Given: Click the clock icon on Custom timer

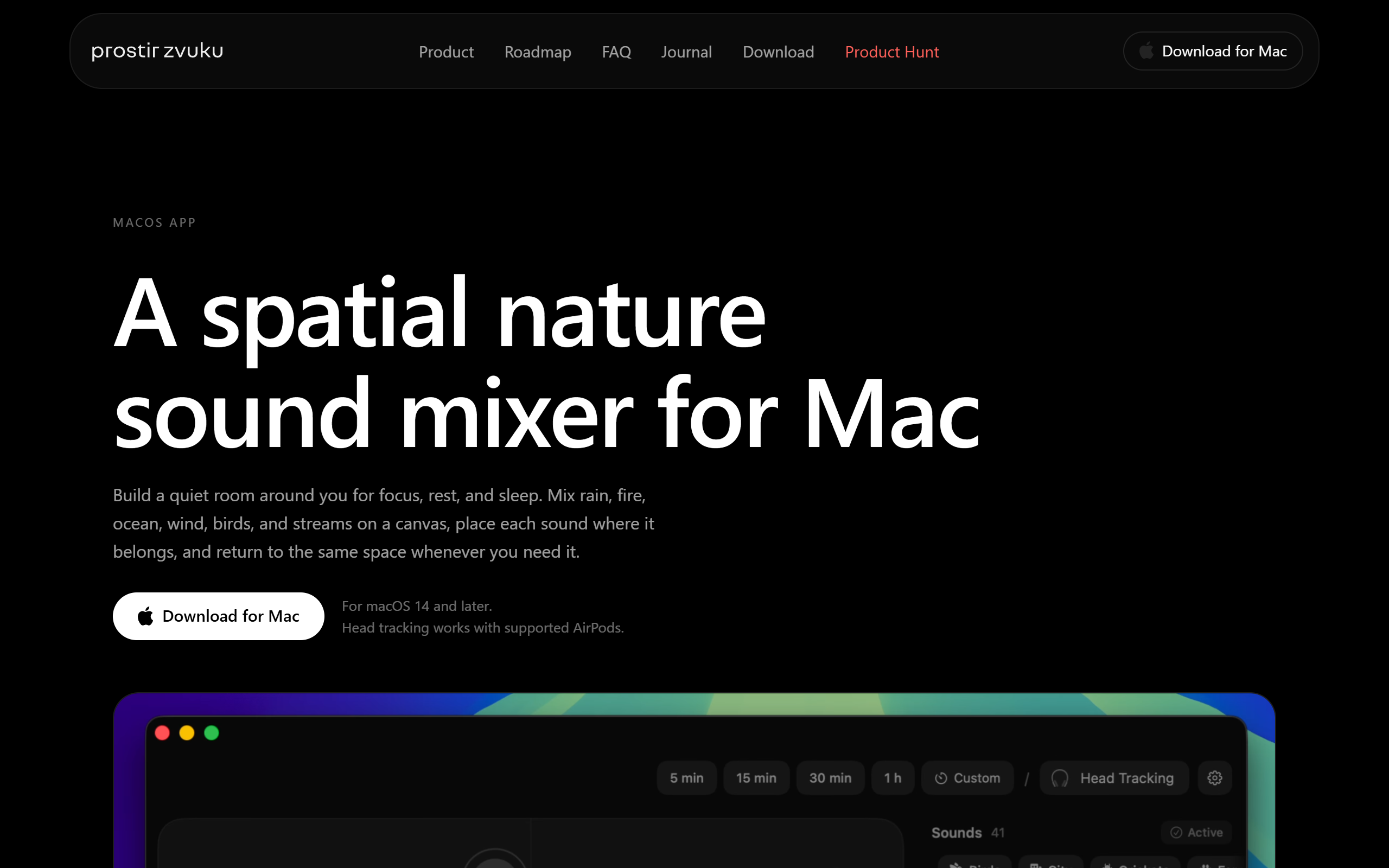Looking at the screenshot, I should pos(941,778).
